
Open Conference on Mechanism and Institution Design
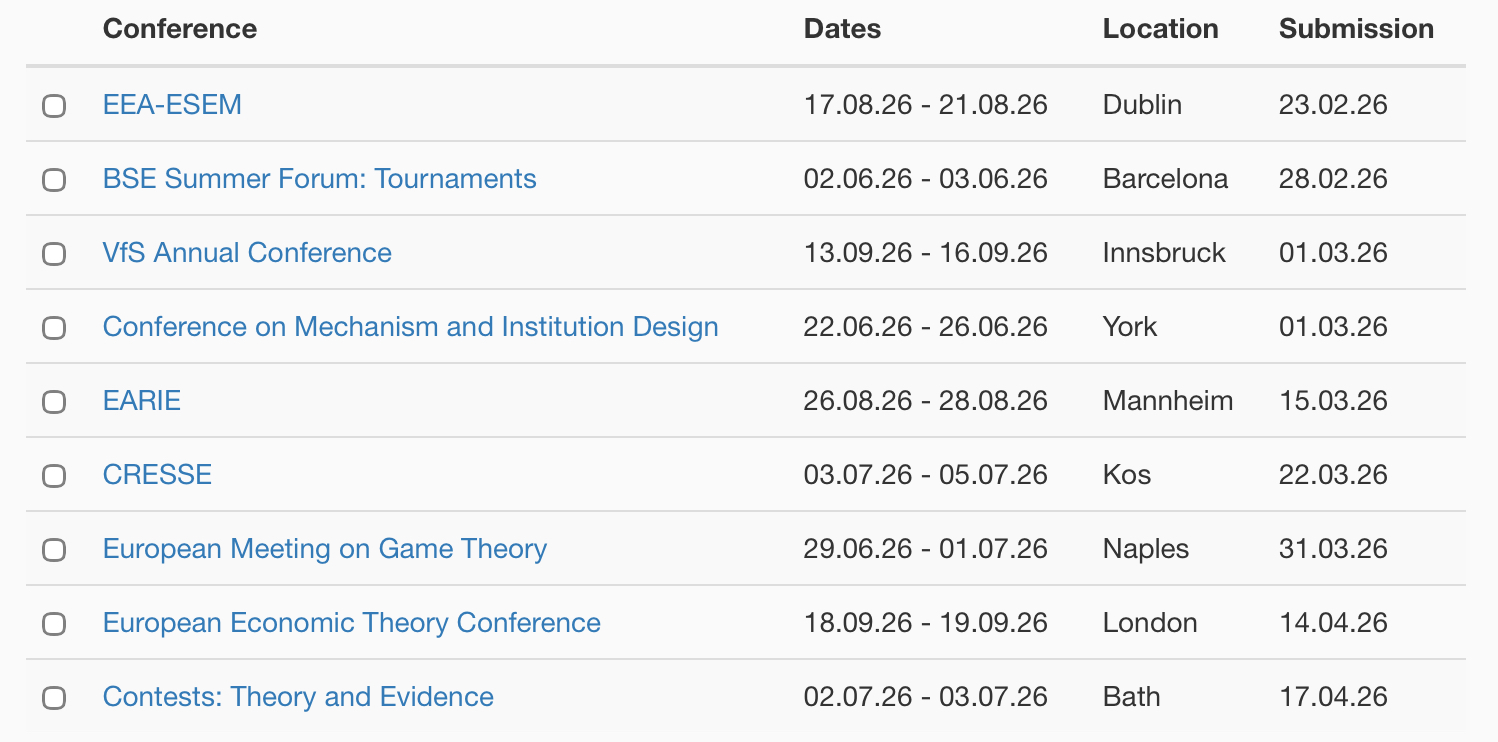[x=410, y=327]
